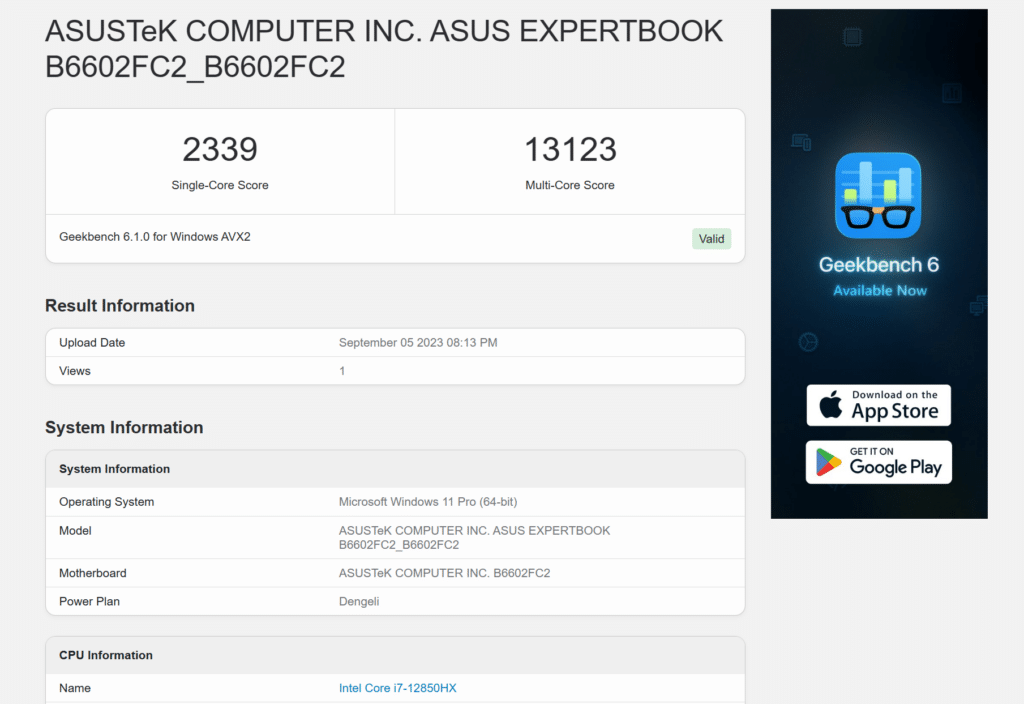Viewport: 1024px width, 704px height.
Task: Open the Intel Core i7-12850HX link
Action: pos(397,688)
